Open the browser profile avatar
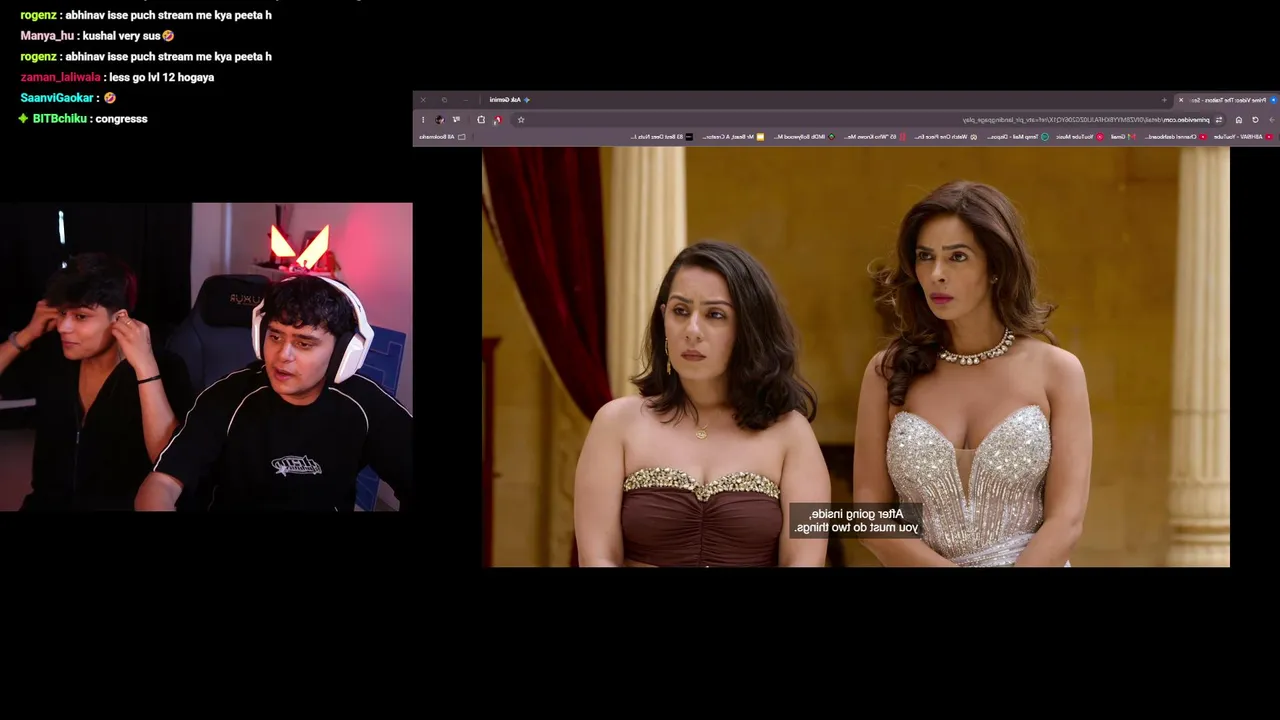The height and width of the screenshot is (720, 1280). pyautogui.click(x=440, y=120)
